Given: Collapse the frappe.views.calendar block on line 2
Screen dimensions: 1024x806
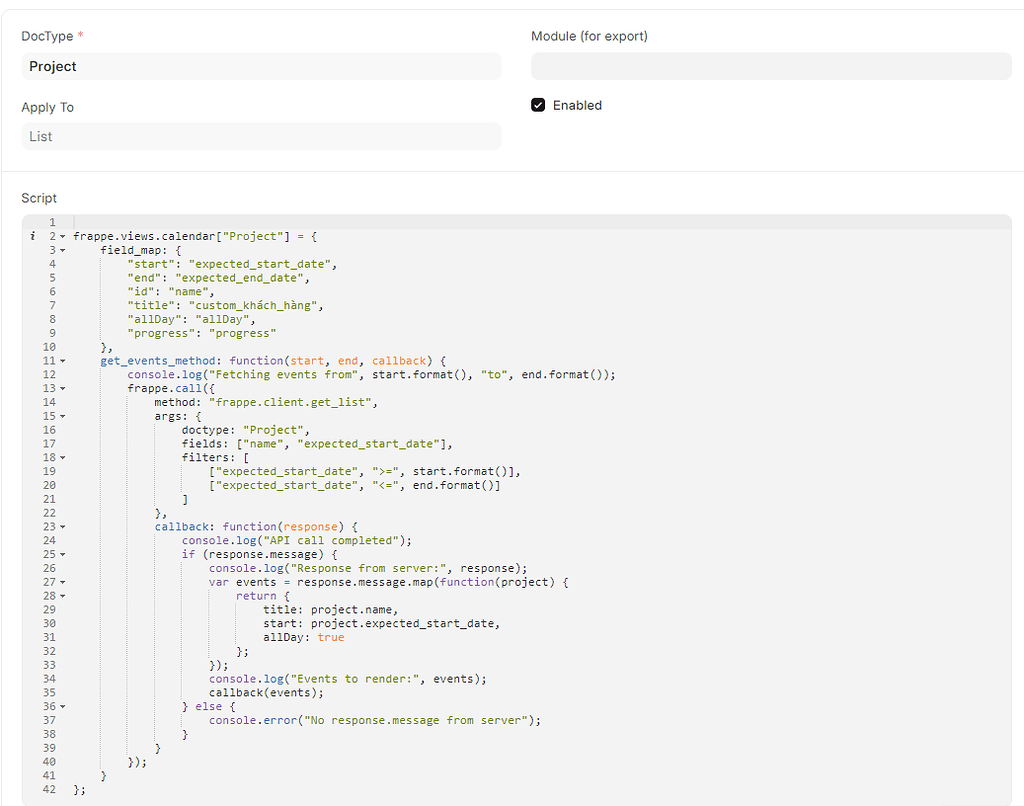Looking at the screenshot, I should click(65, 236).
